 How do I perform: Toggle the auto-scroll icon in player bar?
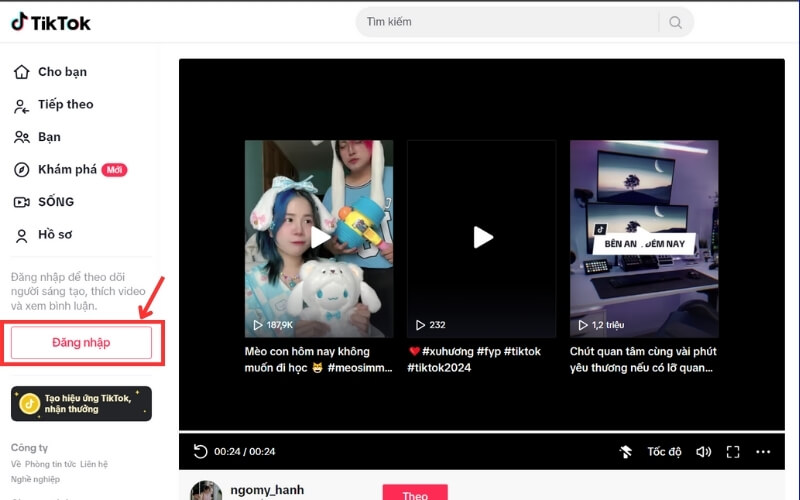[x=626, y=452]
